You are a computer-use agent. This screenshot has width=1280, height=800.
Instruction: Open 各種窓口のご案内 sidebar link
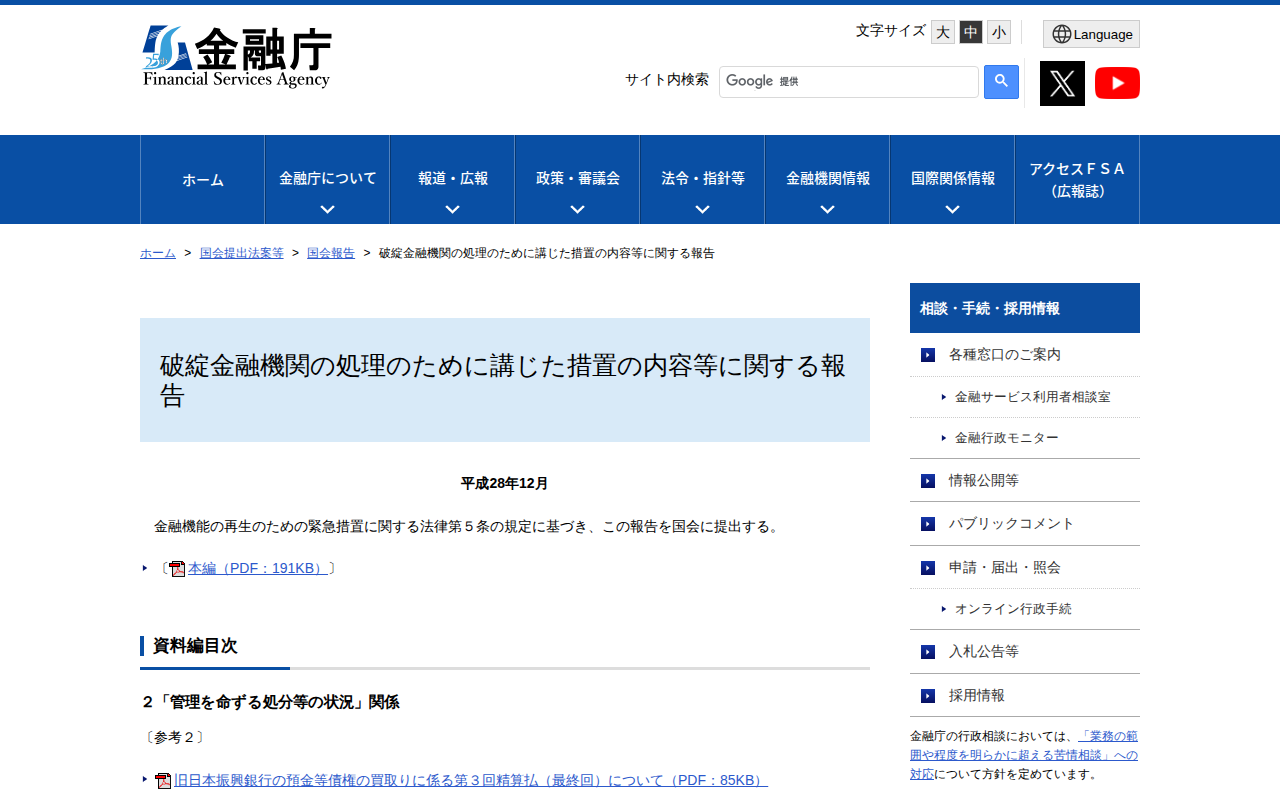coord(1005,355)
